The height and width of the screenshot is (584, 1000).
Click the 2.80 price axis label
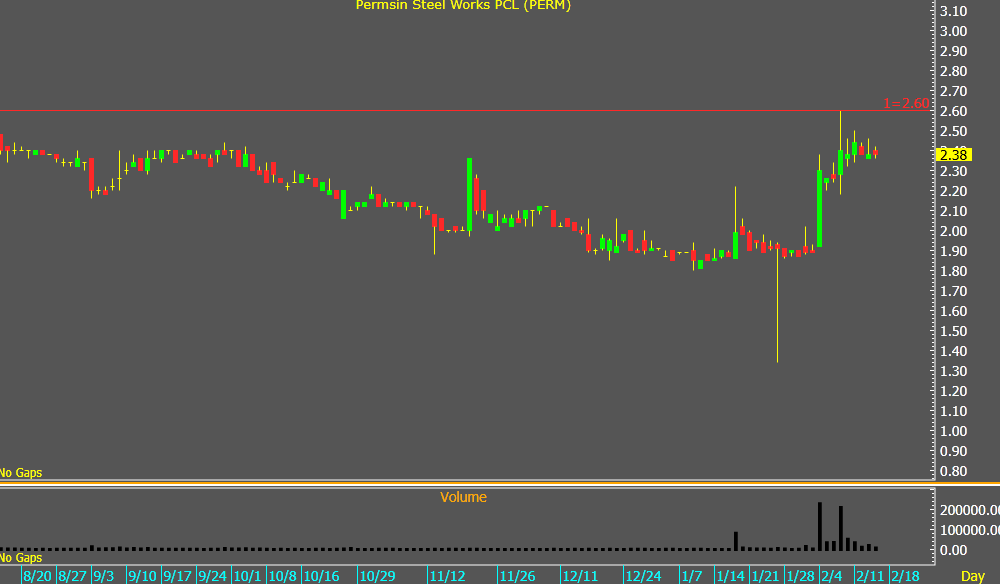(953, 71)
